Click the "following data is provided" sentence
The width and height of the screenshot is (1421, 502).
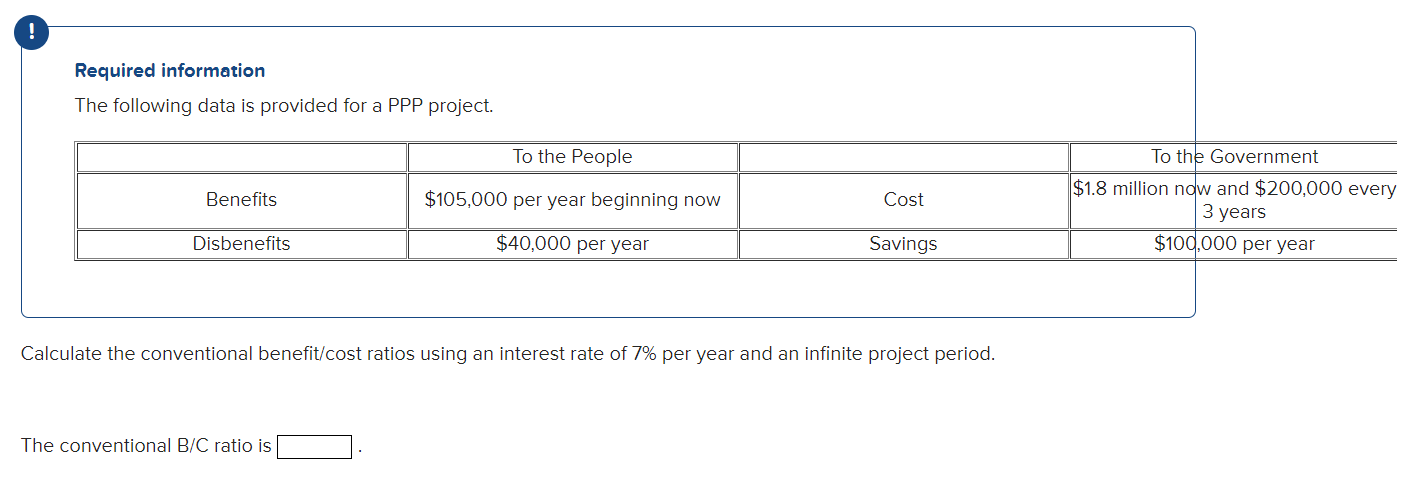284,106
